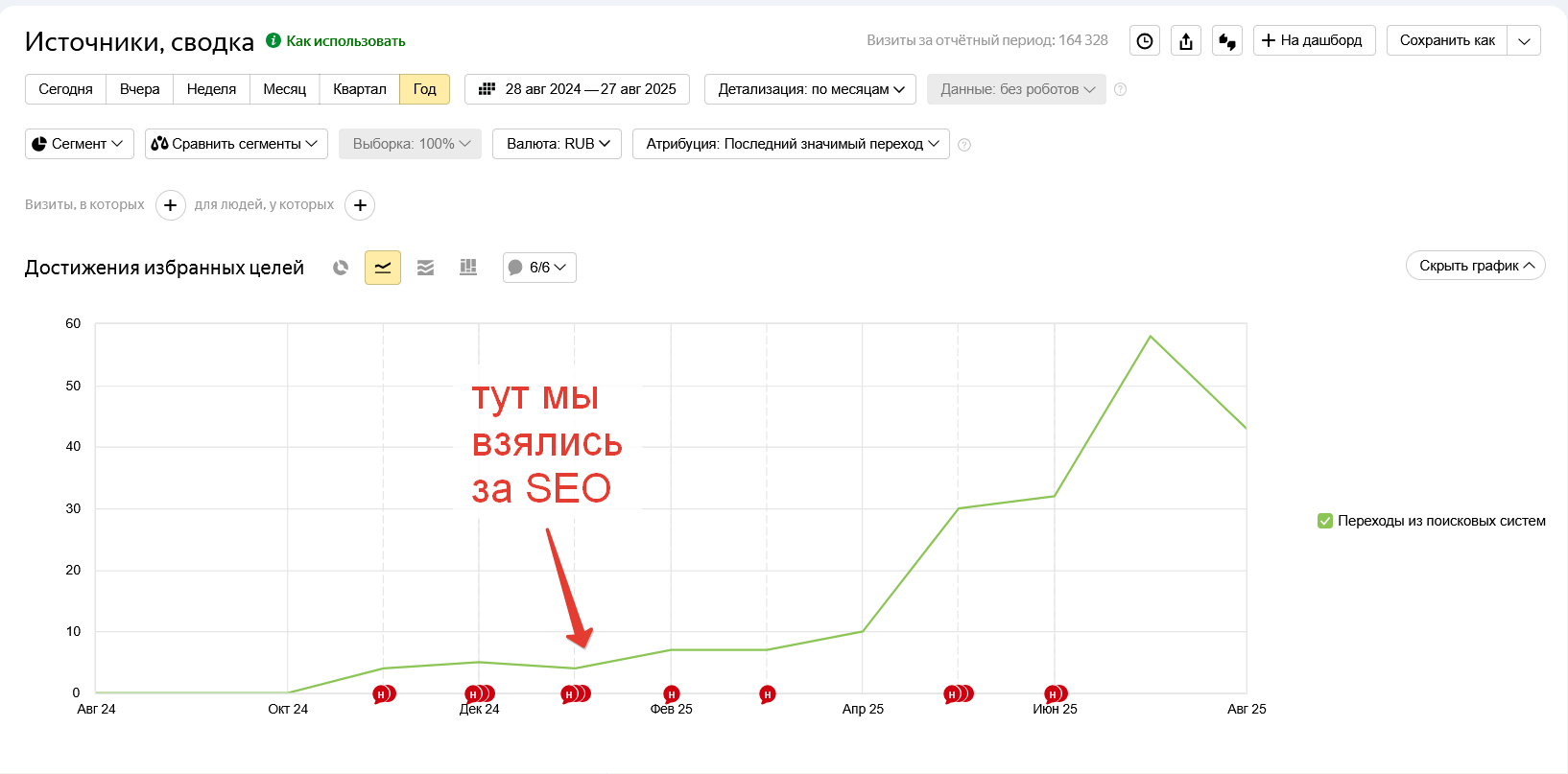Click the annotation marker at Фев 25

(x=672, y=693)
